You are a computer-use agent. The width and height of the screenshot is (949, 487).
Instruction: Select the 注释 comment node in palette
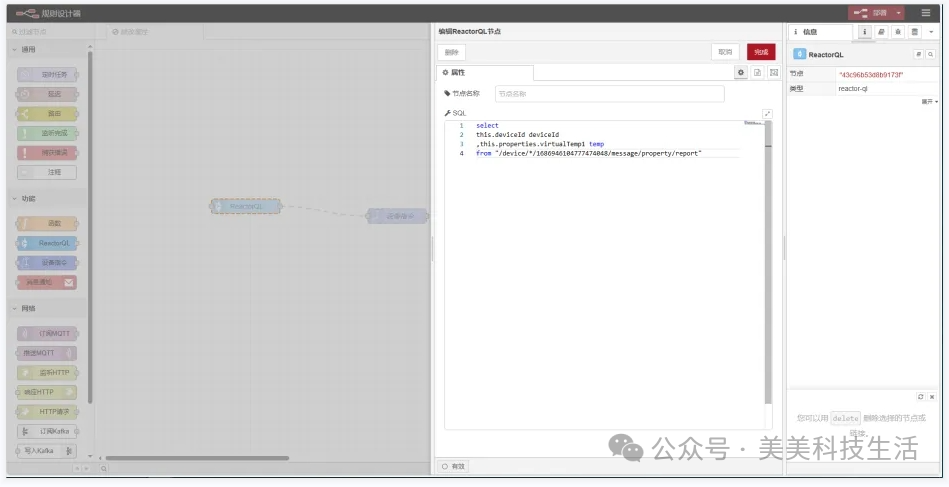click(x=47, y=172)
